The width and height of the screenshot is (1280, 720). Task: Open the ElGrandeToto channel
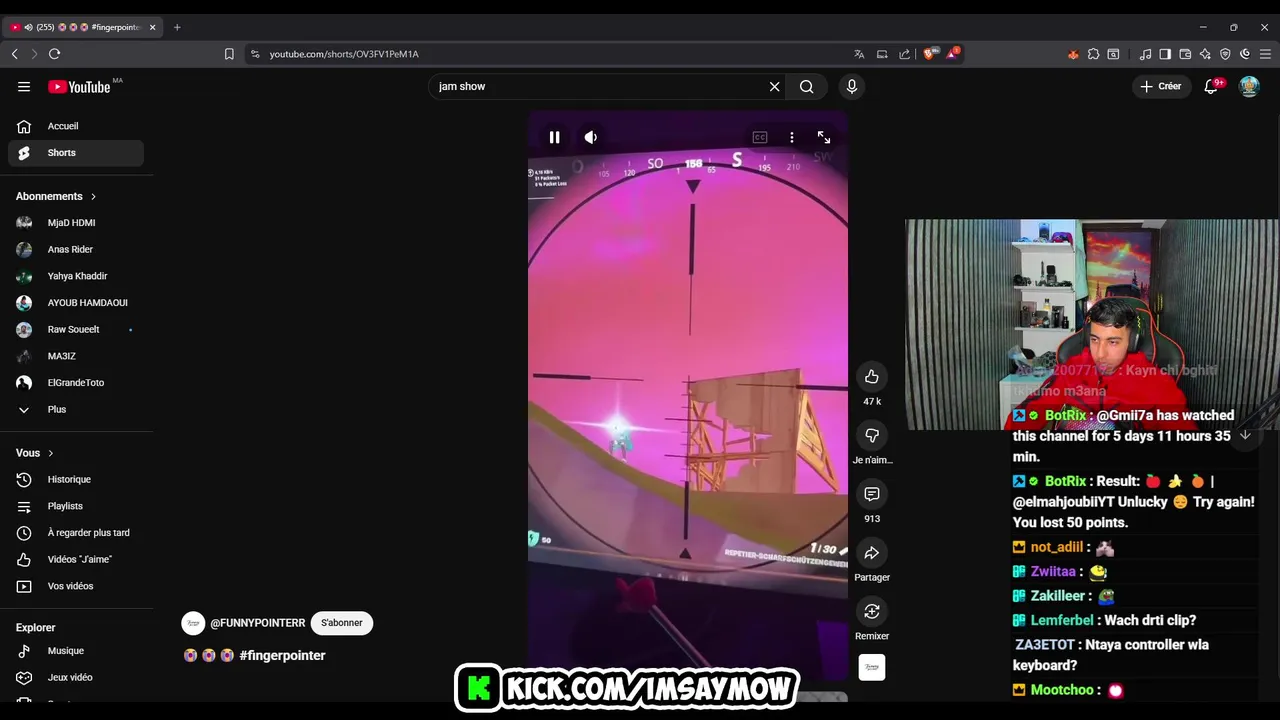pos(76,383)
